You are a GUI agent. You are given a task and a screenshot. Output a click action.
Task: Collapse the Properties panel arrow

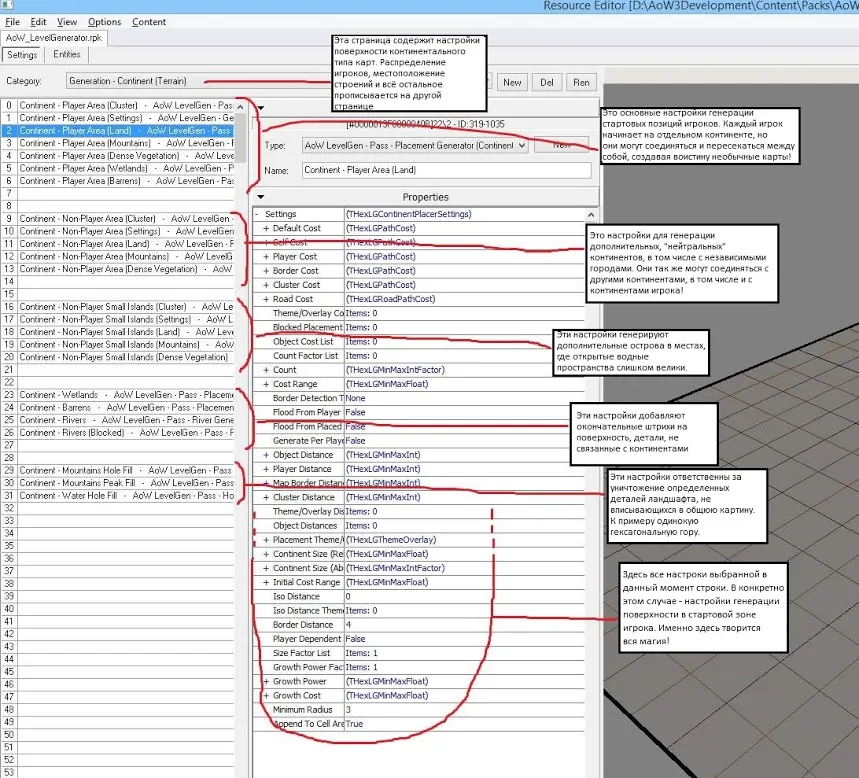[261, 197]
